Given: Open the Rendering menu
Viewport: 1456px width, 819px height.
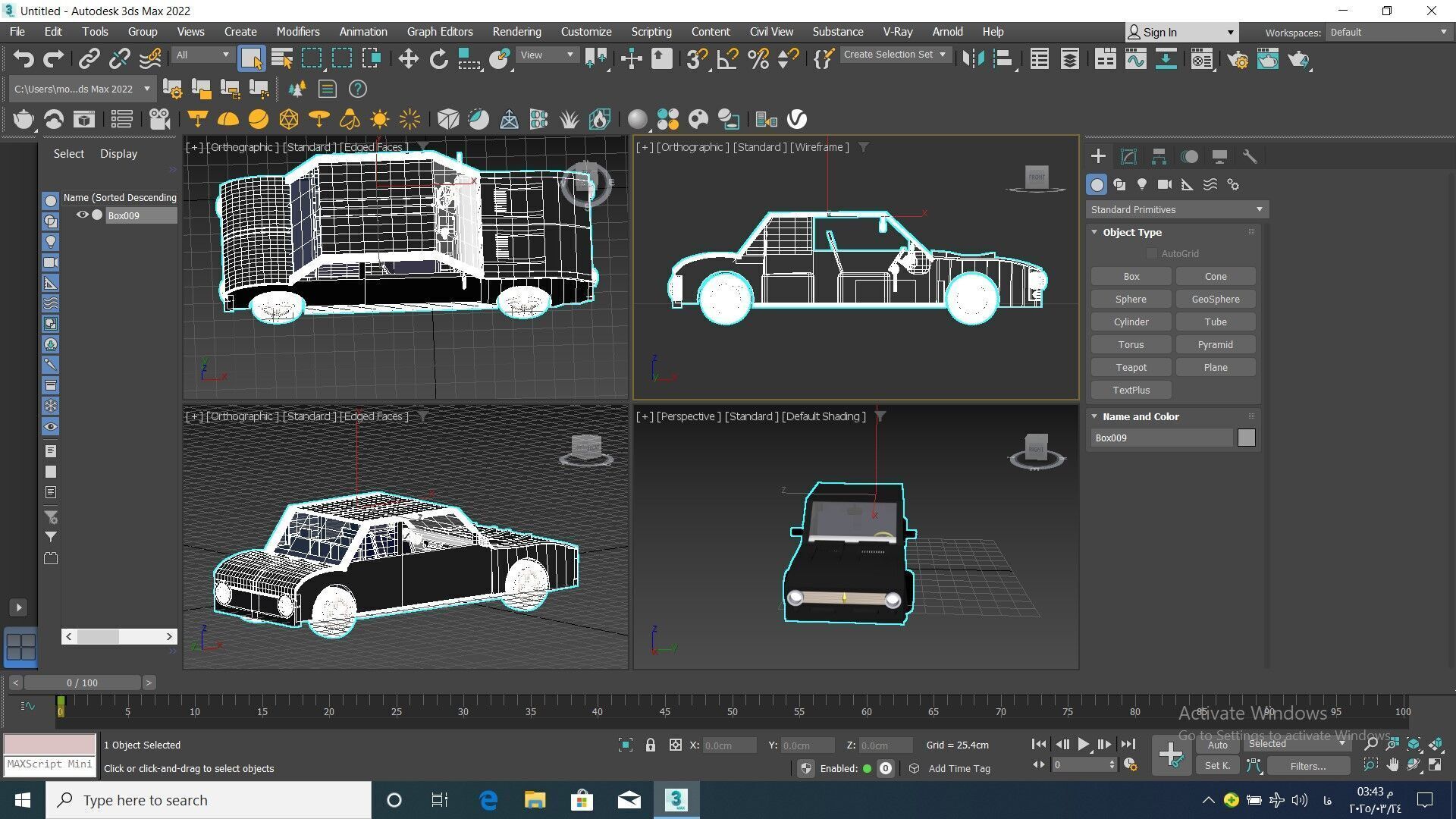Looking at the screenshot, I should pyautogui.click(x=516, y=32).
